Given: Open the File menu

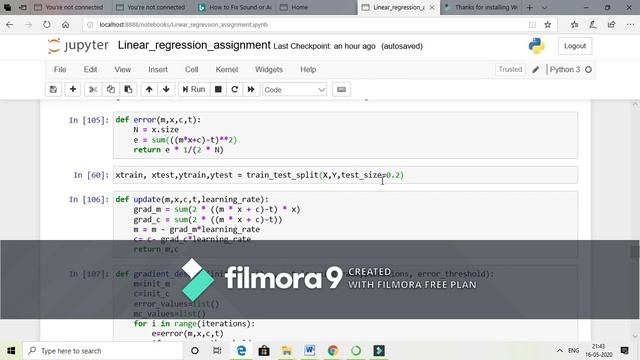Looking at the screenshot, I should point(60,69).
